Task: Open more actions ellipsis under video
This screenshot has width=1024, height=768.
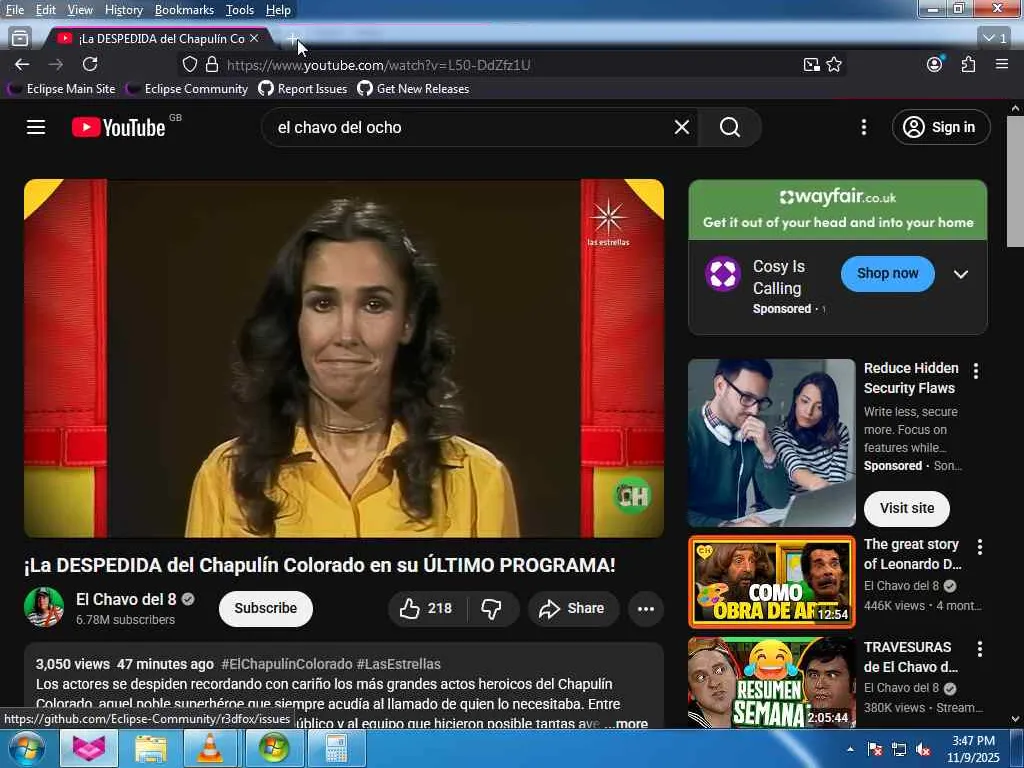Action: coord(645,609)
